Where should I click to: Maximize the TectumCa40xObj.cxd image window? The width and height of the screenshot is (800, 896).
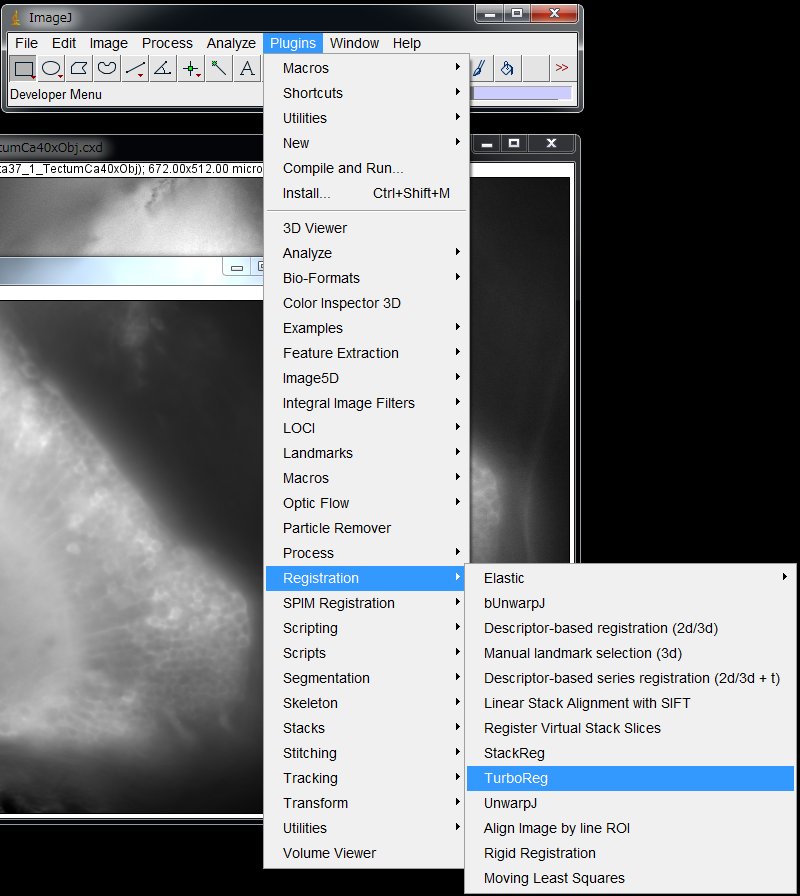(514, 143)
